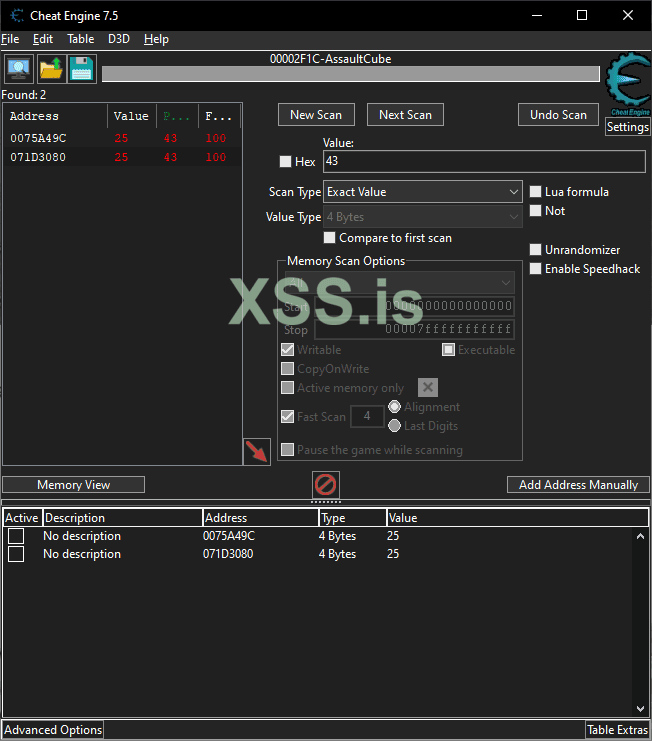This screenshot has width=652, height=741.
Task: Click the Cheat Engine logo icon
Action: 628,84
